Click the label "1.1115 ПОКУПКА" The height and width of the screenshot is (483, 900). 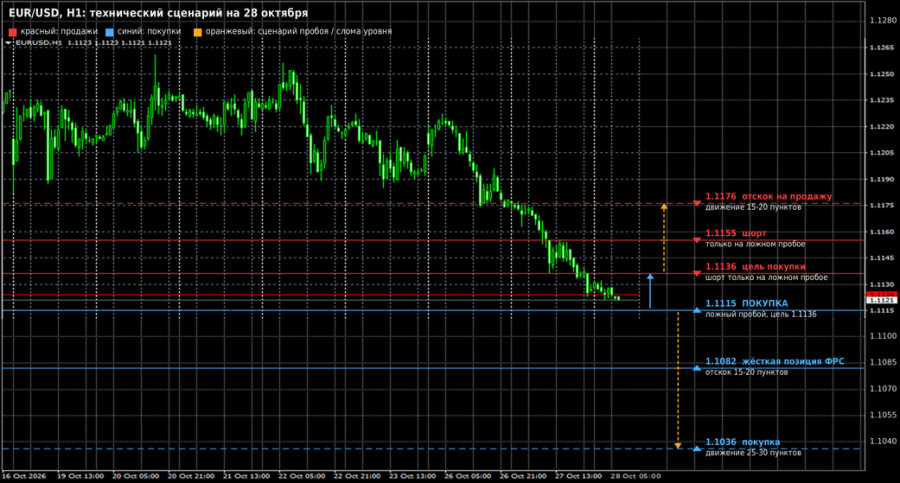tap(747, 303)
